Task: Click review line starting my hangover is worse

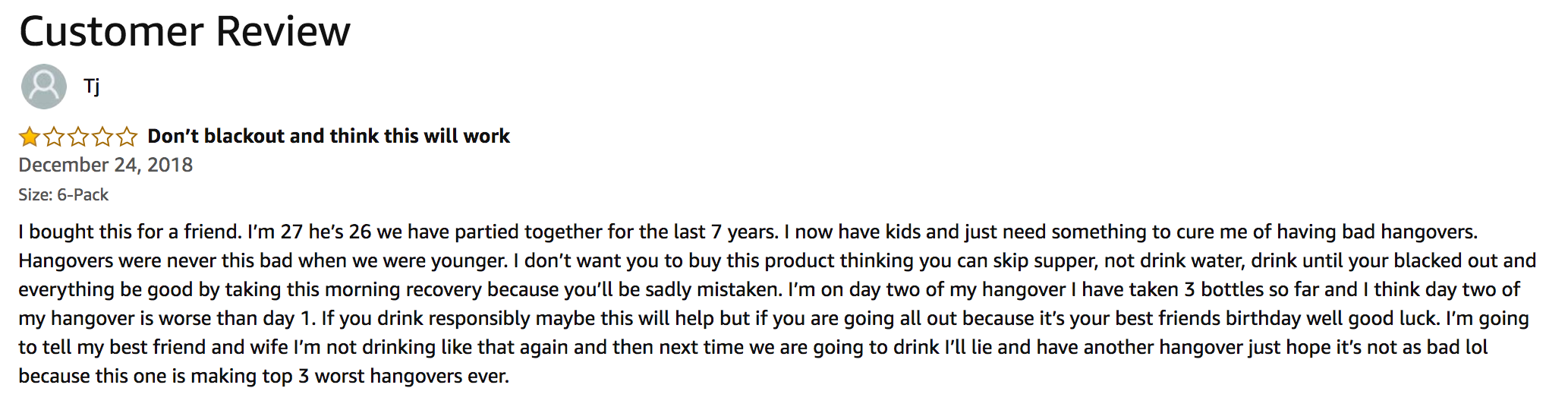Action: (773, 318)
